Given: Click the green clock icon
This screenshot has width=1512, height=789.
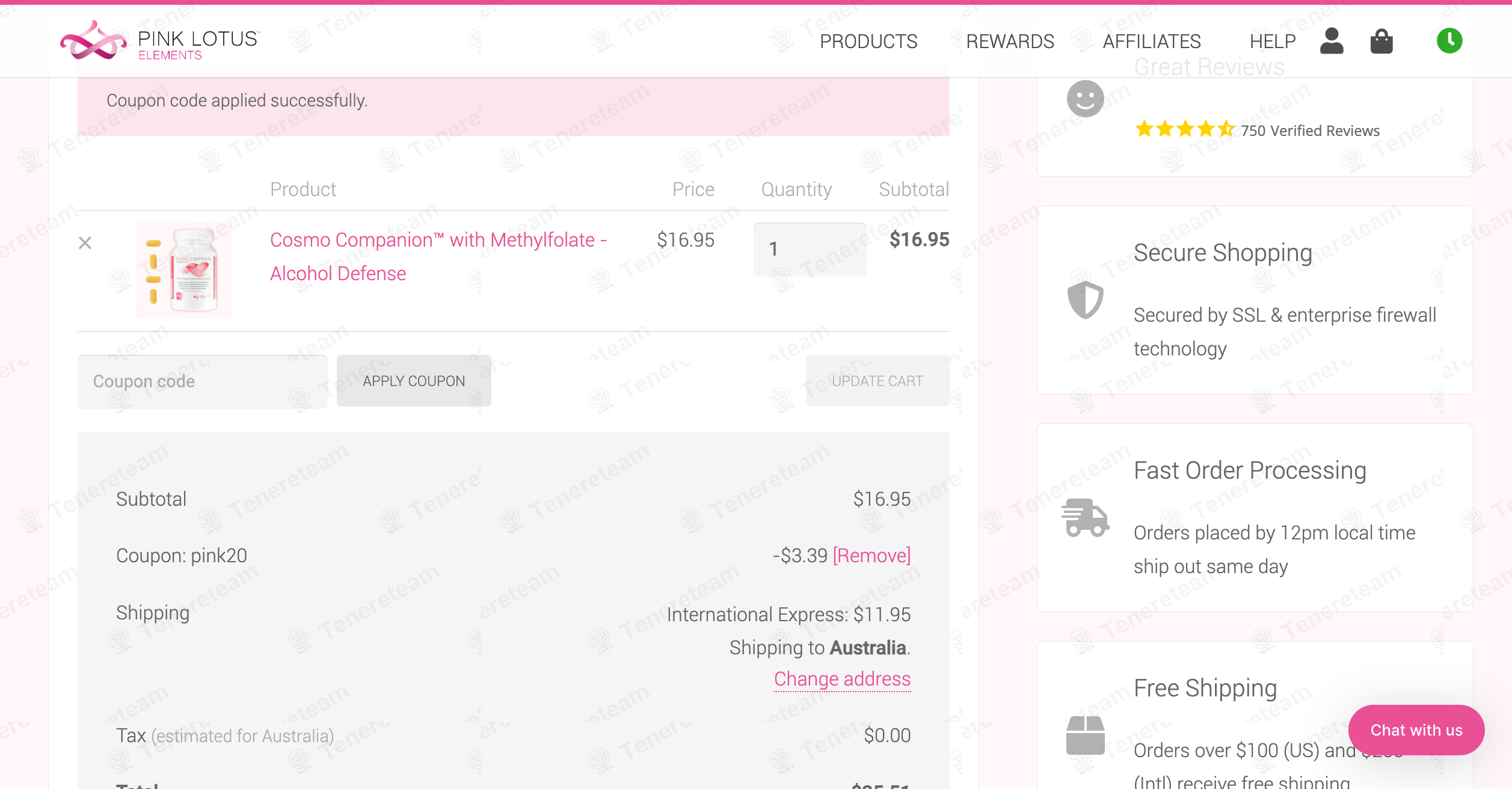Looking at the screenshot, I should point(1449,41).
